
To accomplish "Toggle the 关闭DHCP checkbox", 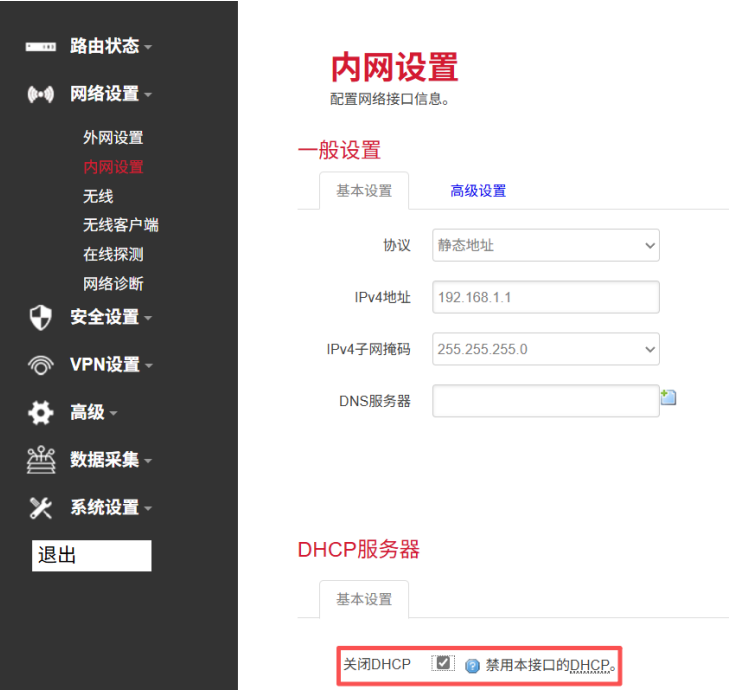I will click(443, 663).
